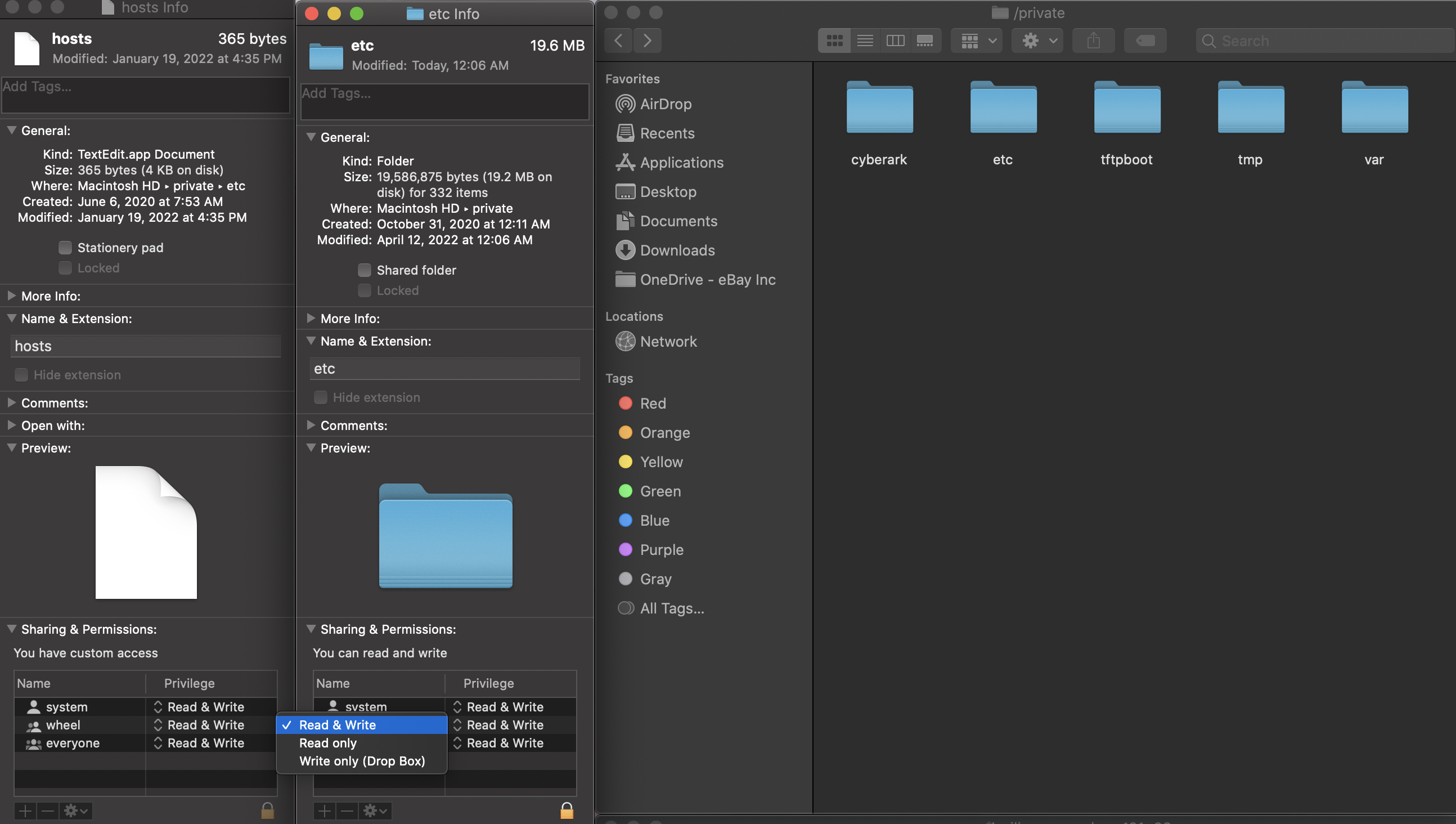Viewport: 1456px width, 824px height.
Task: Click the lock icon in etc Info
Action: click(x=567, y=811)
